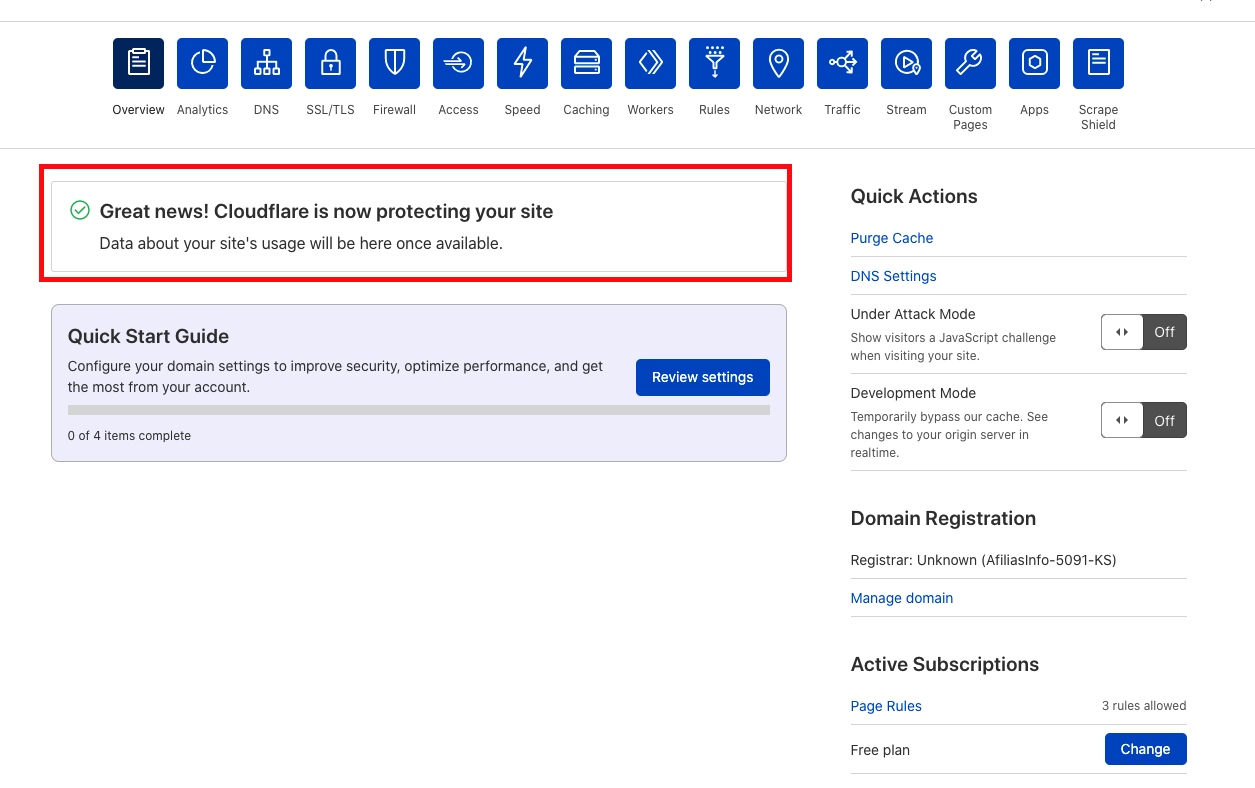Click the 'Free plan' text
1255x788 pixels.
pyautogui.click(x=880, y=750)
